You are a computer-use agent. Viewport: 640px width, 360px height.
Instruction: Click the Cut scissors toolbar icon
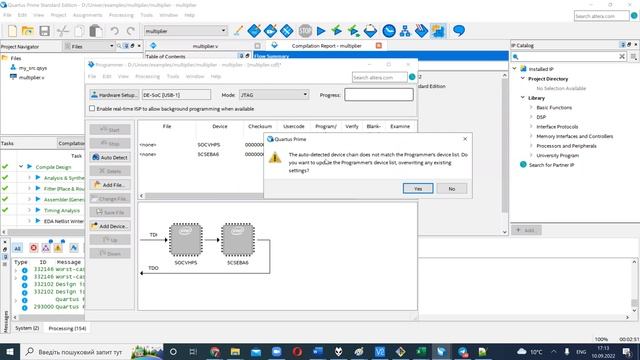(x=62, y=31)
